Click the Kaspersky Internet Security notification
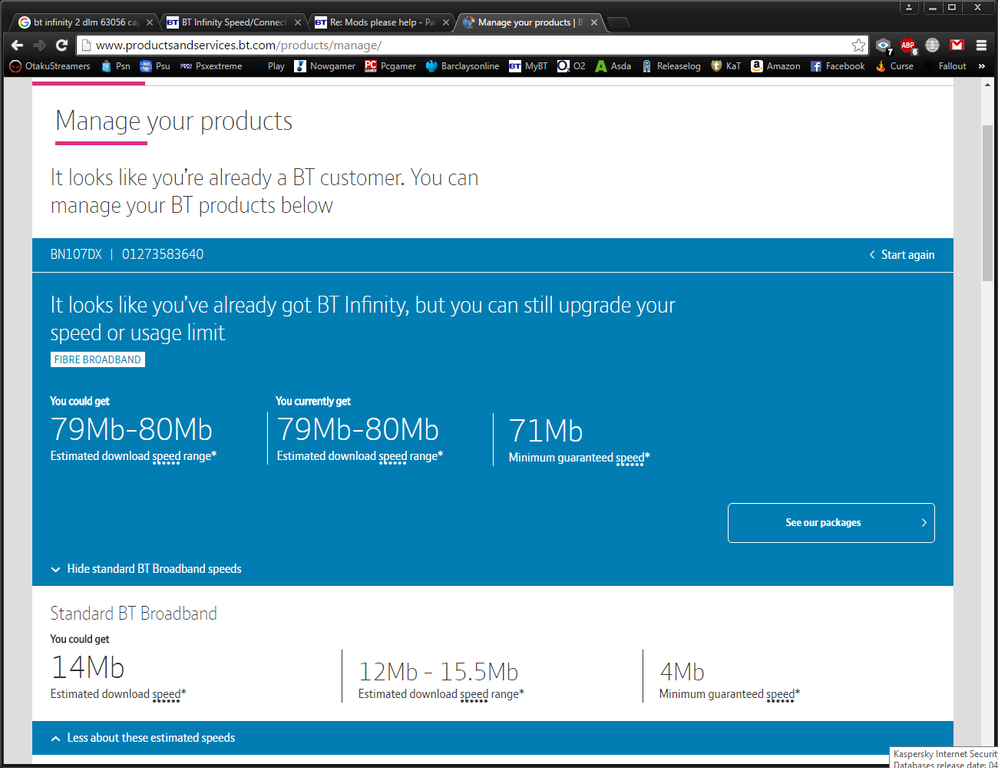 pos(944,758)
